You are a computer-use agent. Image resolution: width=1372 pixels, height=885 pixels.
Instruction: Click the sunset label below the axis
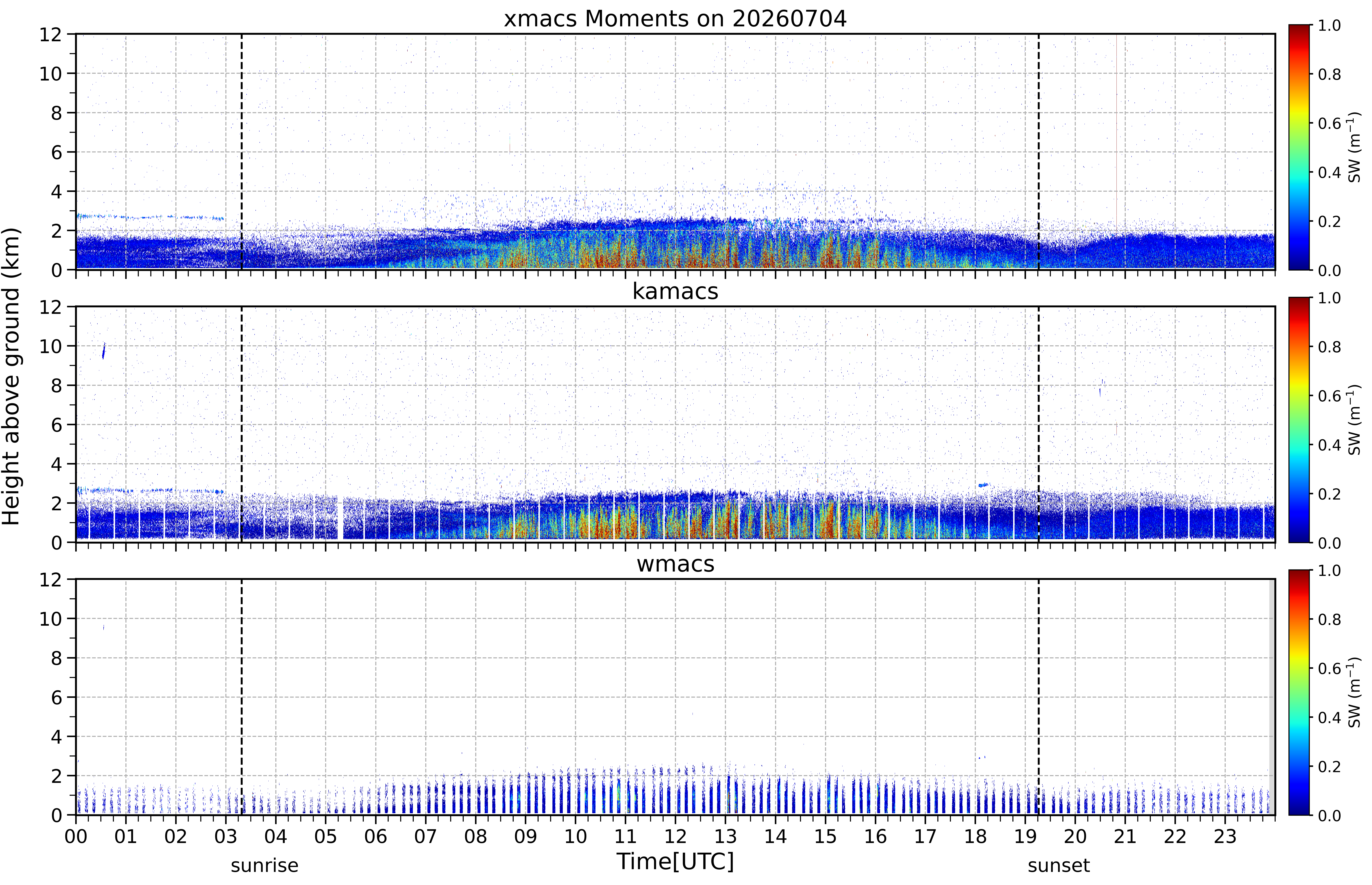(1058, 865)
